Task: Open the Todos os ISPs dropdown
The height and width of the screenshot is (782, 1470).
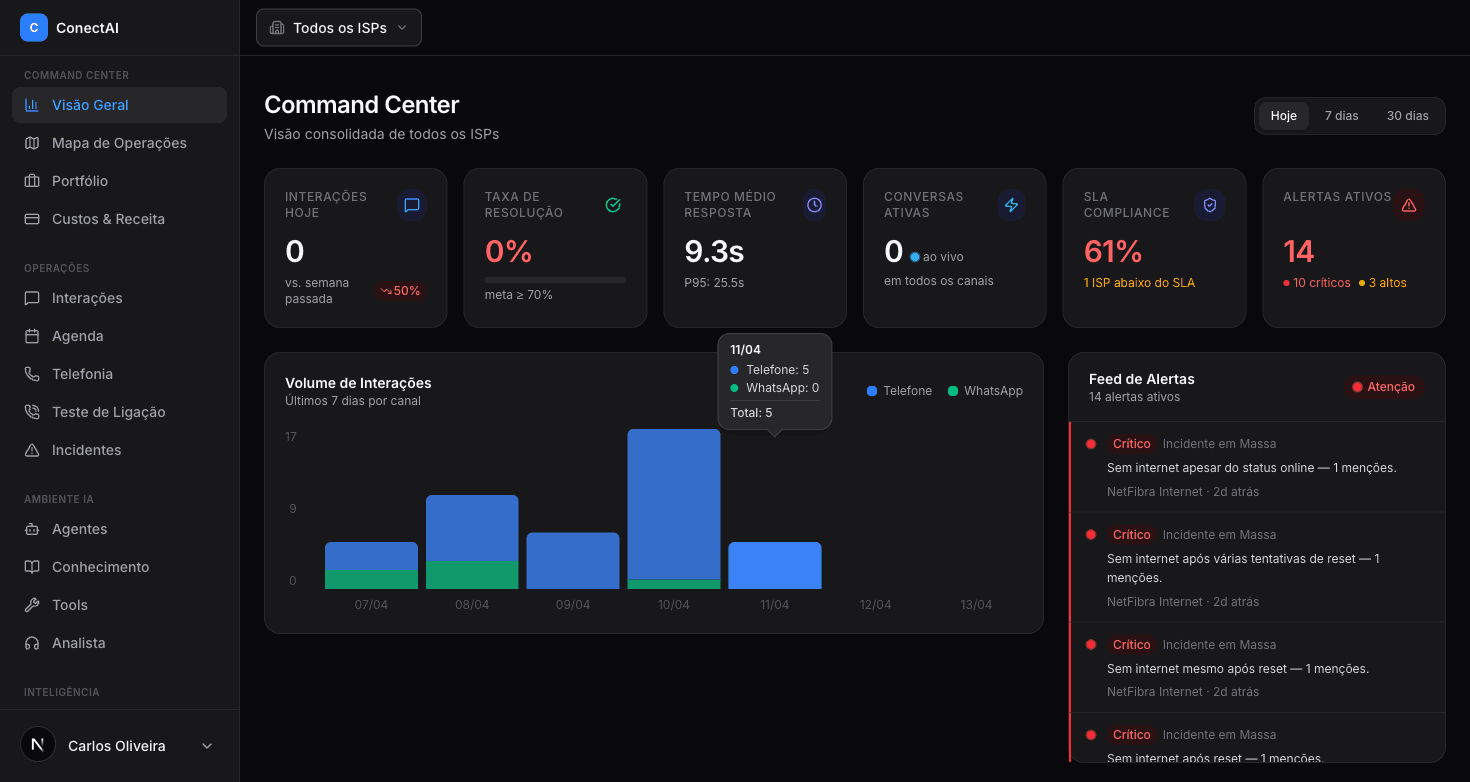Action: coord(339,28)
